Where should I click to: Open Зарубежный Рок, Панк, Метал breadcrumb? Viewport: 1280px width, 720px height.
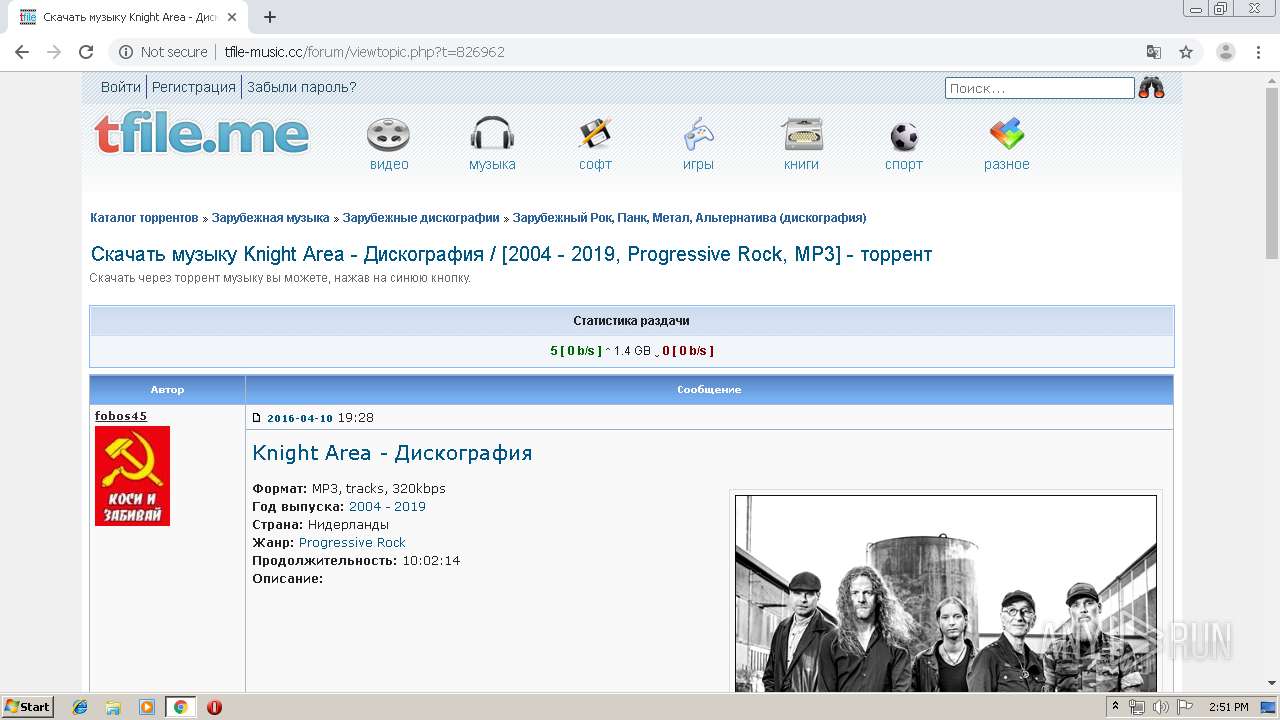(689, 217)
